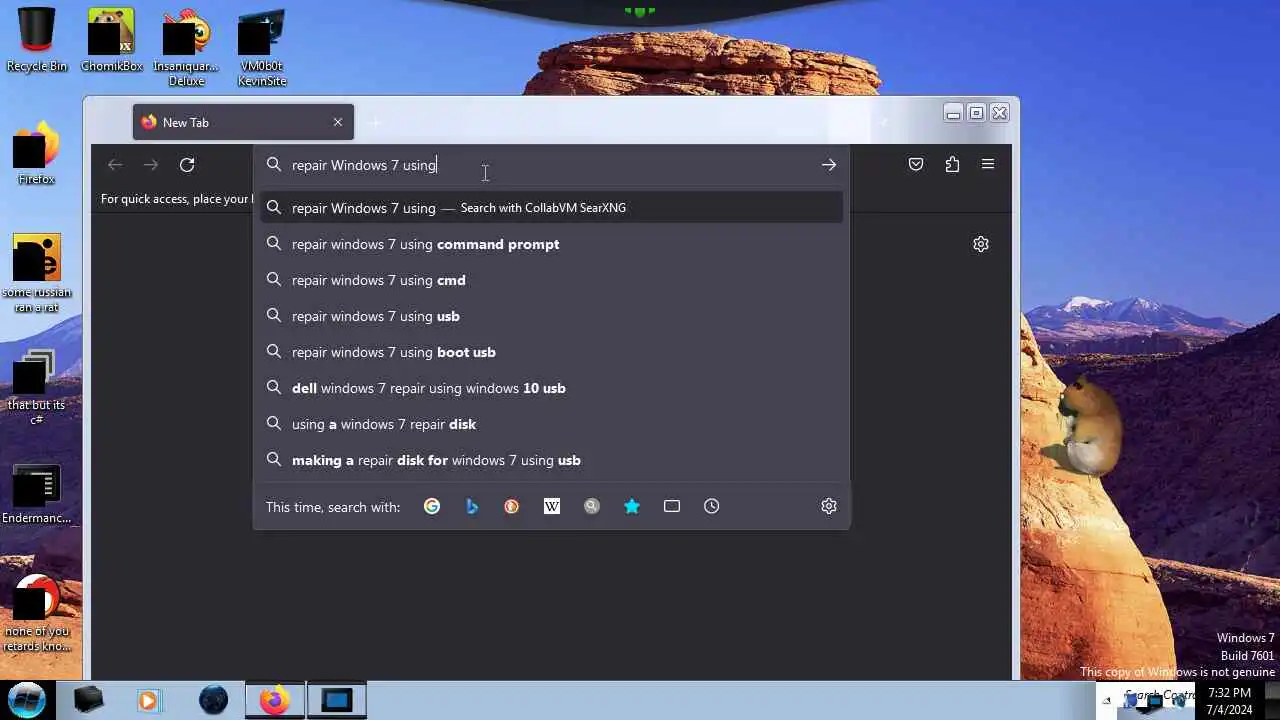Search this time with DuckDuckGo
Viewport: 1280px width, 720px height.
click(x=512, y=506)
